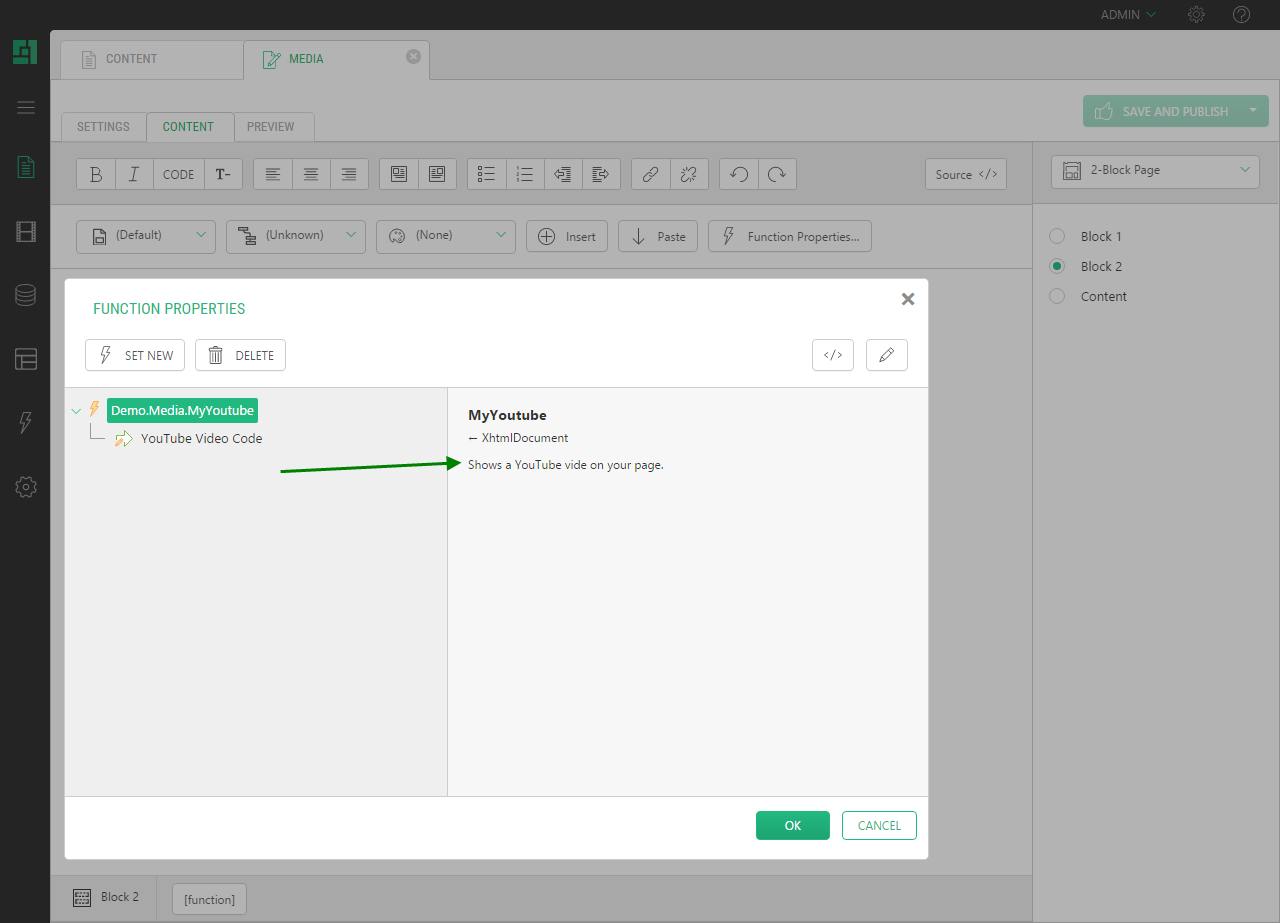Insert bulleted list

coord(487,174)
